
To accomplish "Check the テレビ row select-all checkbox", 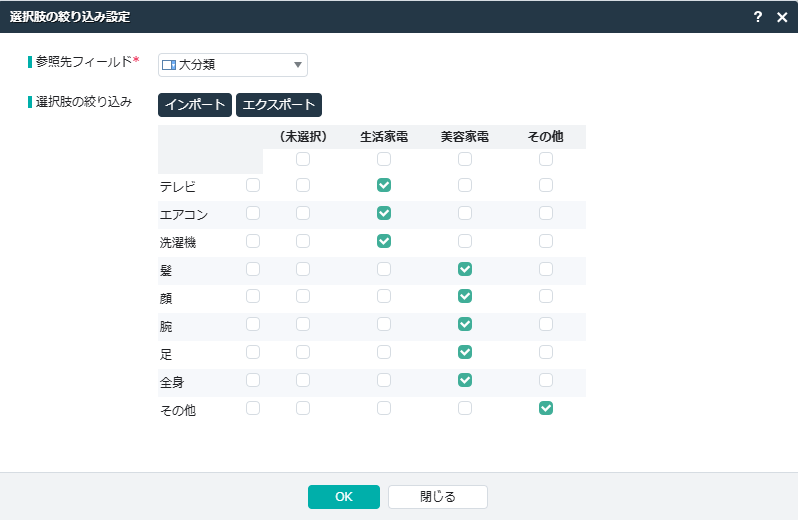I will point(253,185).
